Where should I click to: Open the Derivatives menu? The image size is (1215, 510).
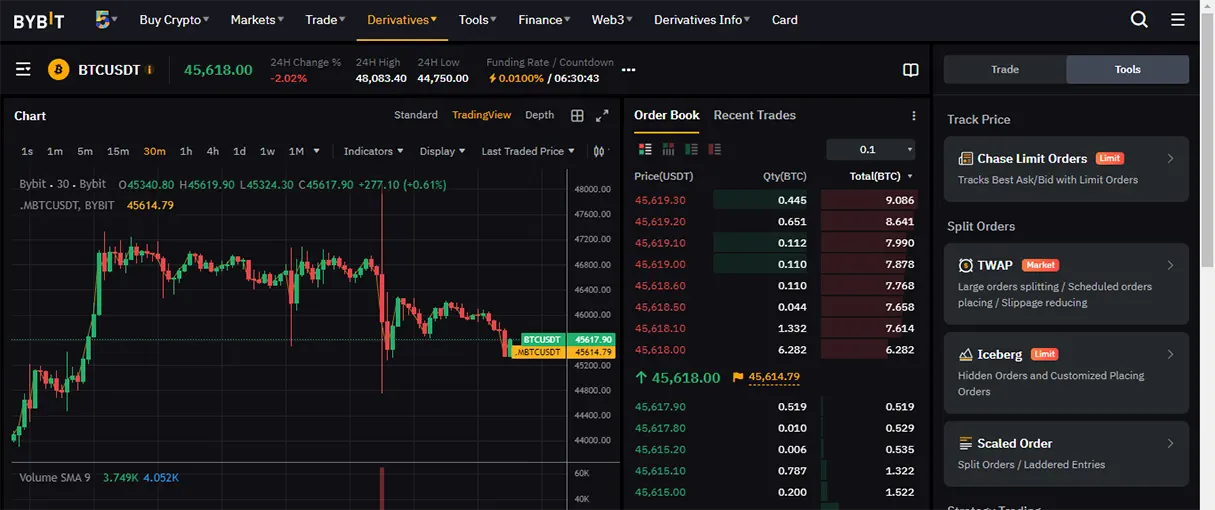click(402, 19)
